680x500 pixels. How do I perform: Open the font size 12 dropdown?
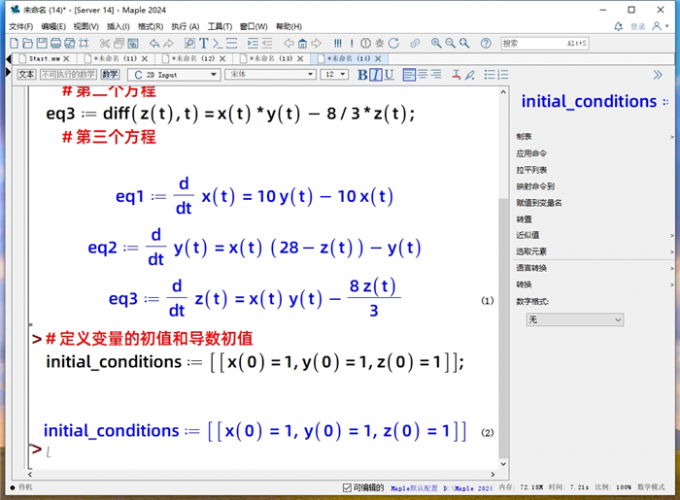(x=334, y=75)
